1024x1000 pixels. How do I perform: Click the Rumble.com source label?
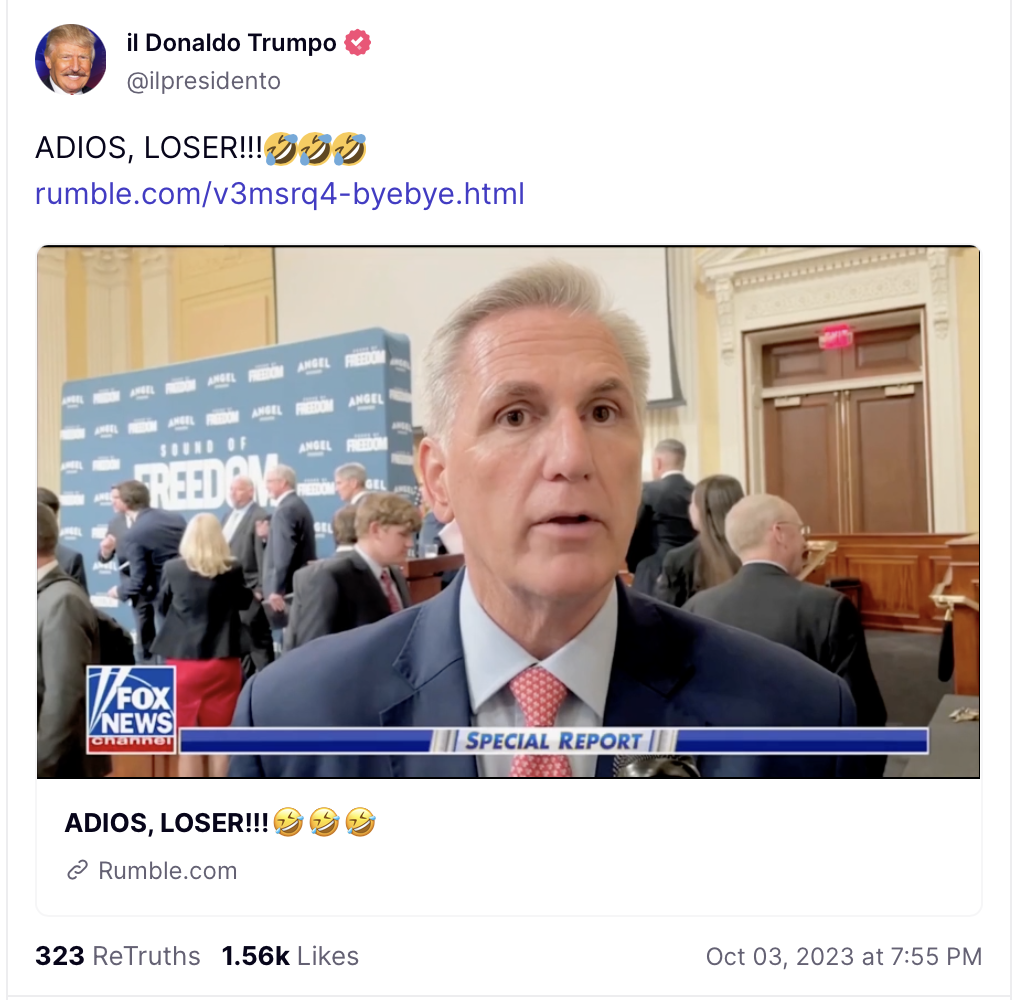(x=168, y=871)
